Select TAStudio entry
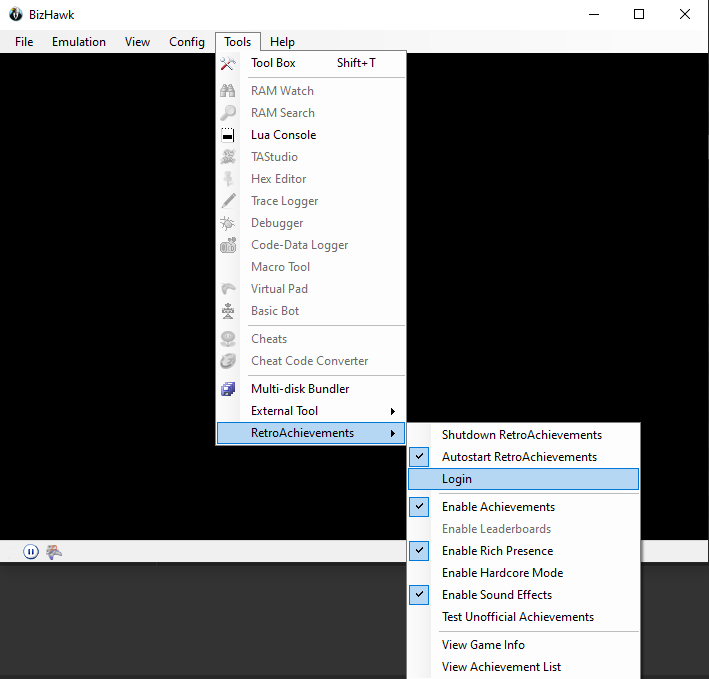Screen dimensions: 709x679 click(x=311, y=157)
